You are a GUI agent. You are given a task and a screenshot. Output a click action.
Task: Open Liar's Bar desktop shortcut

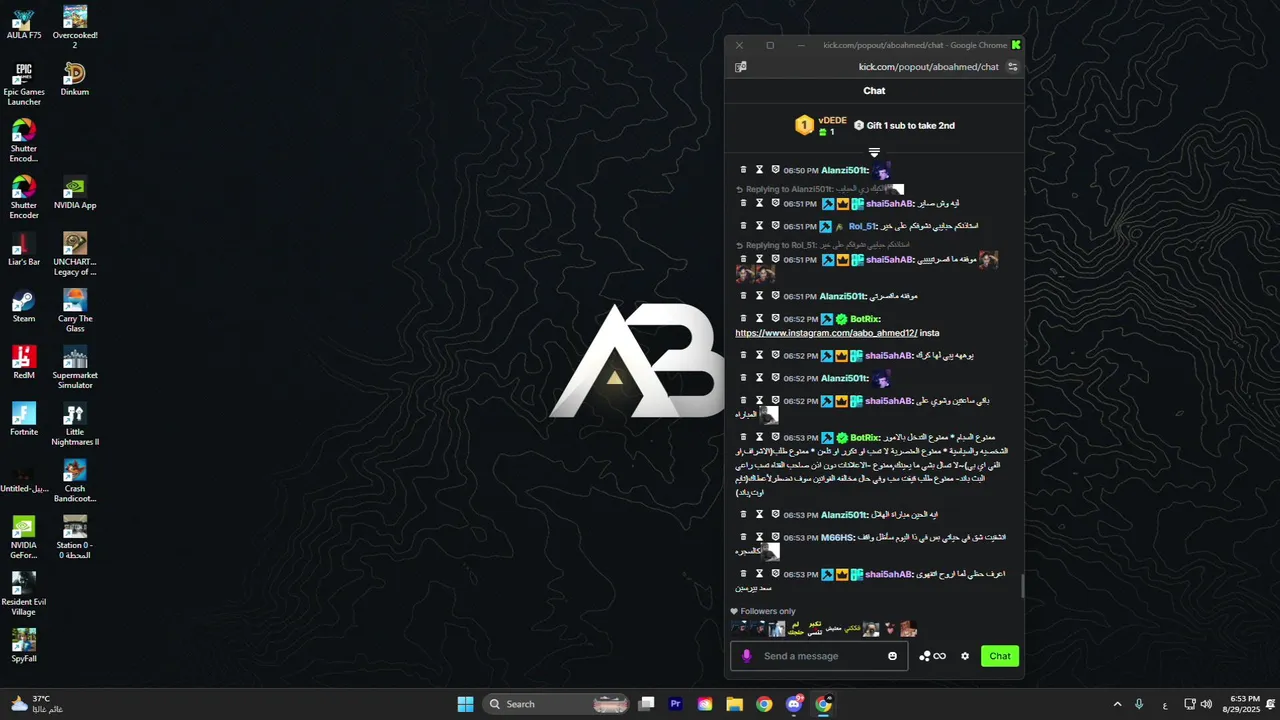click(24, 250)
